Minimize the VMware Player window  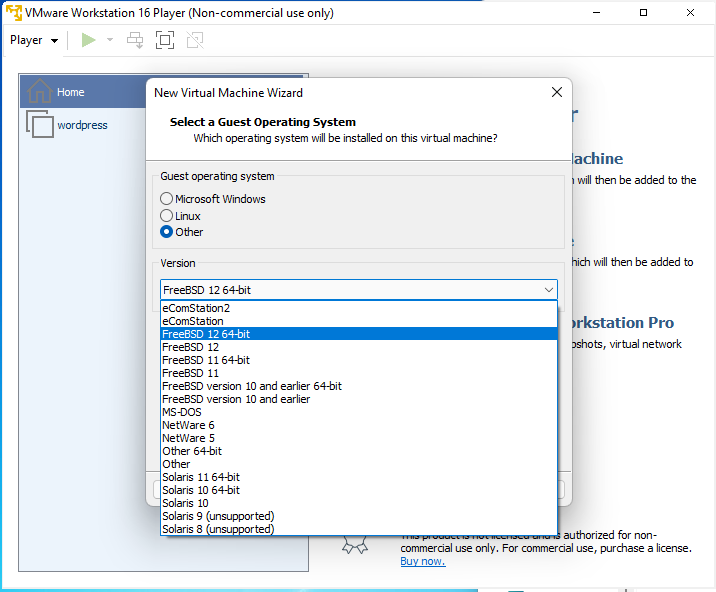[596, 13]
